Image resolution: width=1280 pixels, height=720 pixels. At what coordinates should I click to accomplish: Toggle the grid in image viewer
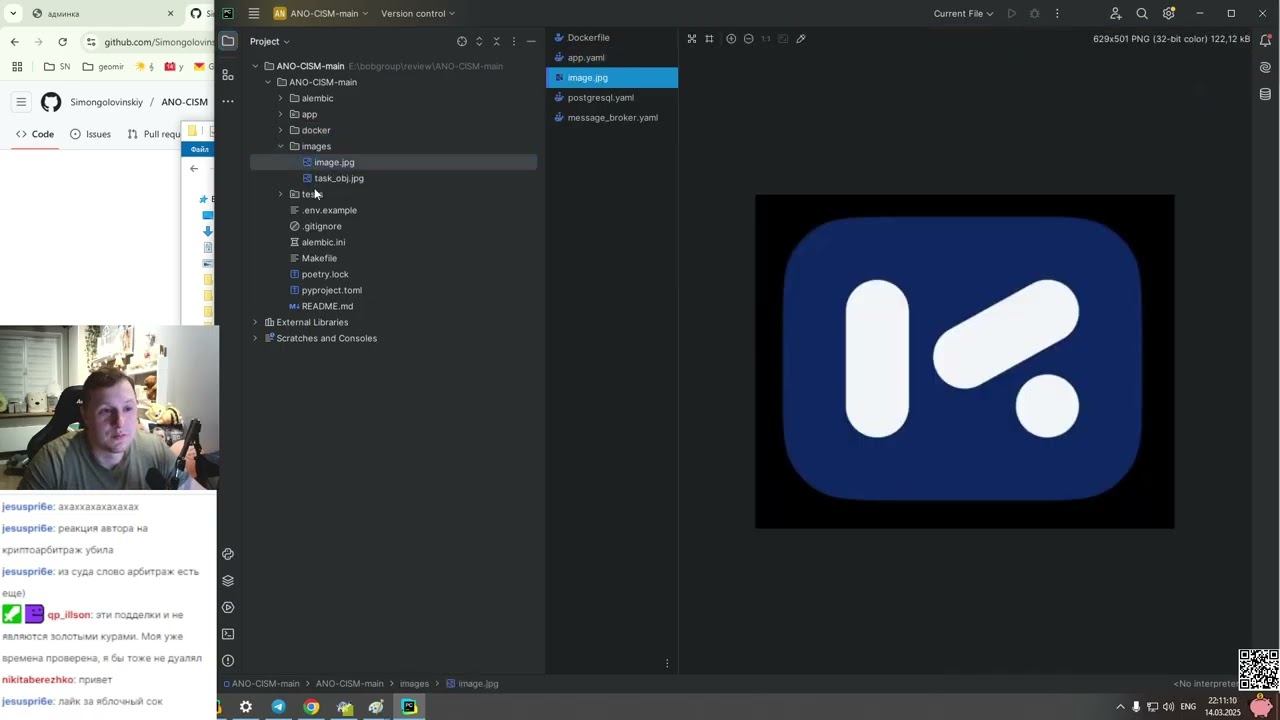click(x=709, y=39)
